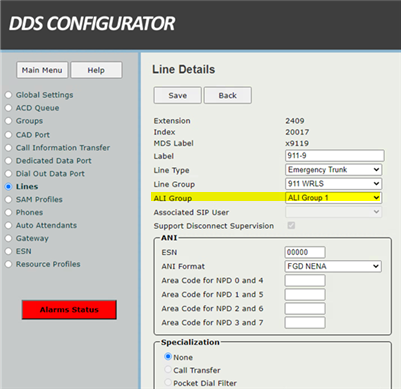
Task: Click the Help button
Action: (x=96, y=70)
